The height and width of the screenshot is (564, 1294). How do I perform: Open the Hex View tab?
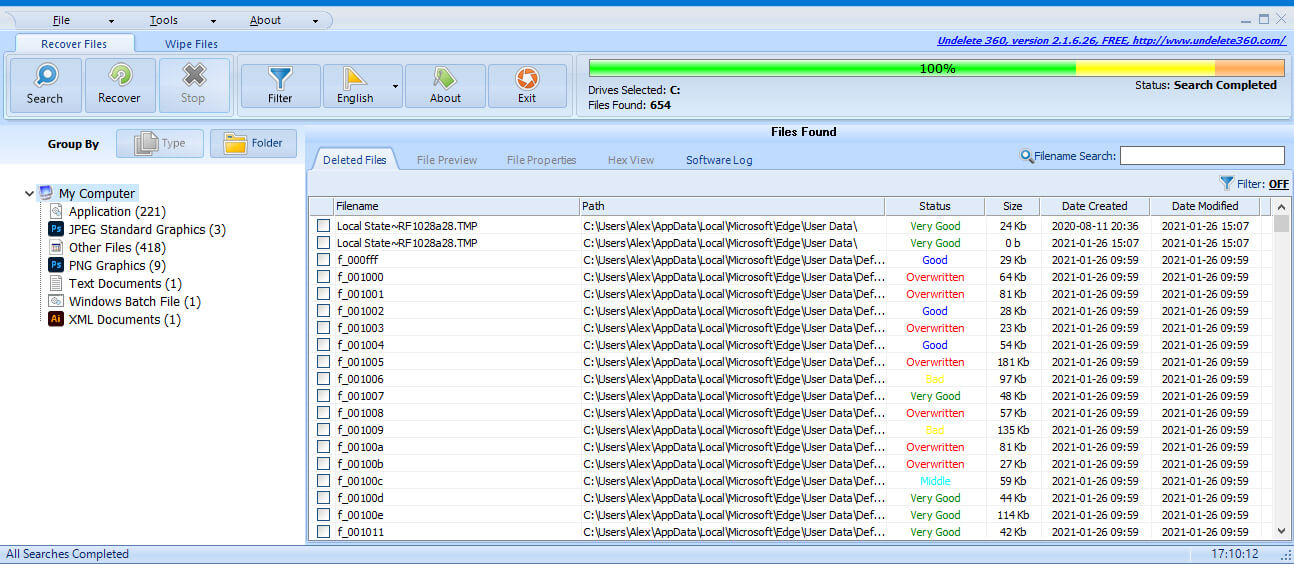click(631, 159)
